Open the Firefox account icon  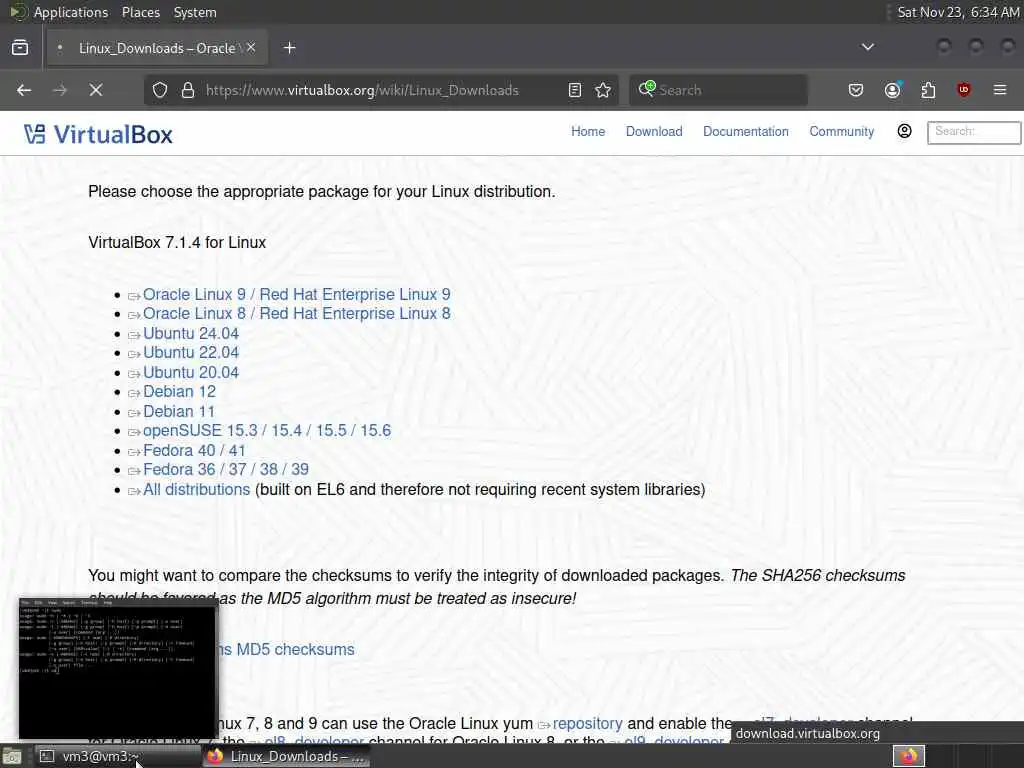pos(893,89)
